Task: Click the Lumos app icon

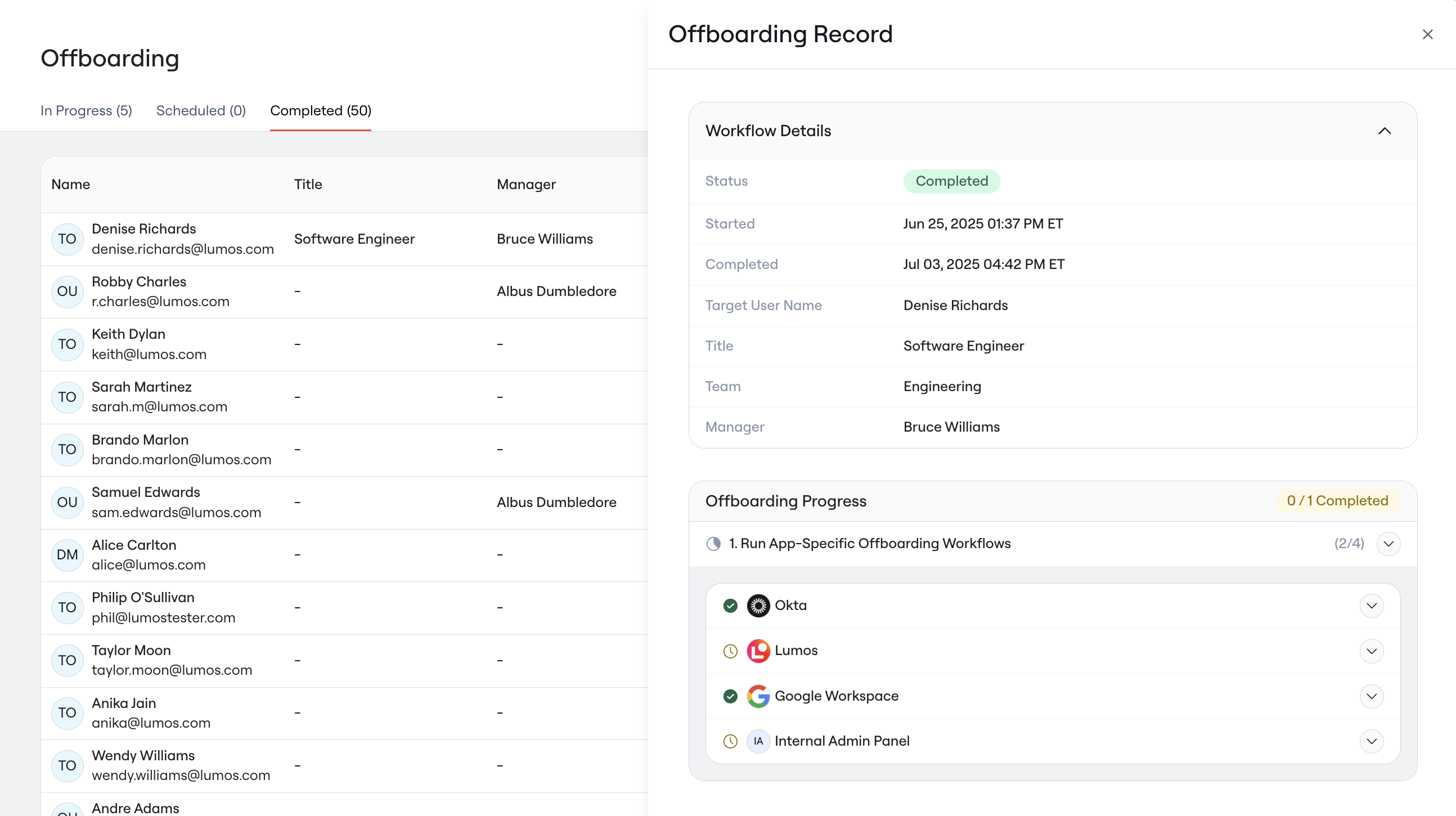Action: coord(758,651)
